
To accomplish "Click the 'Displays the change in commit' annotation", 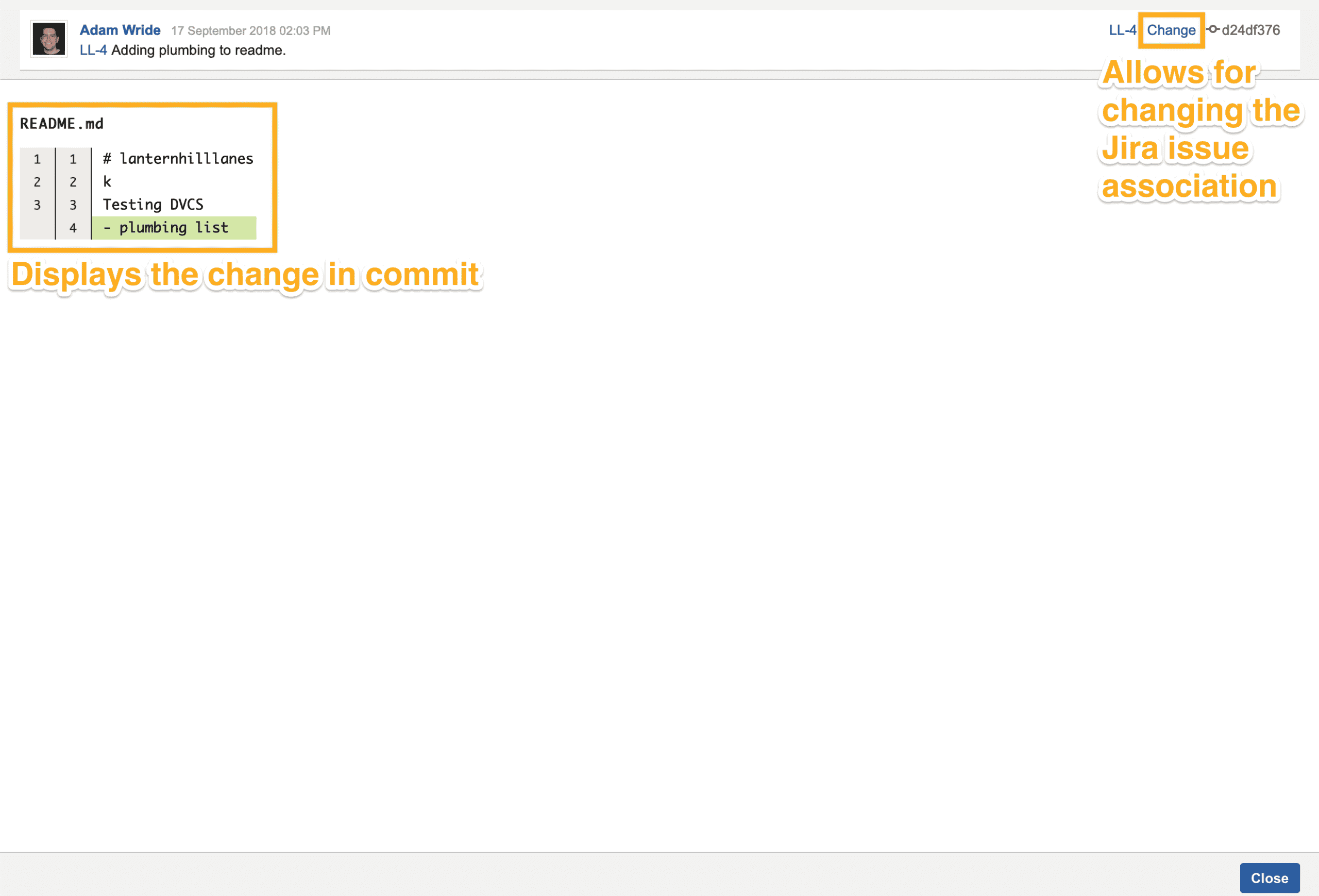I will pos(245,275).
